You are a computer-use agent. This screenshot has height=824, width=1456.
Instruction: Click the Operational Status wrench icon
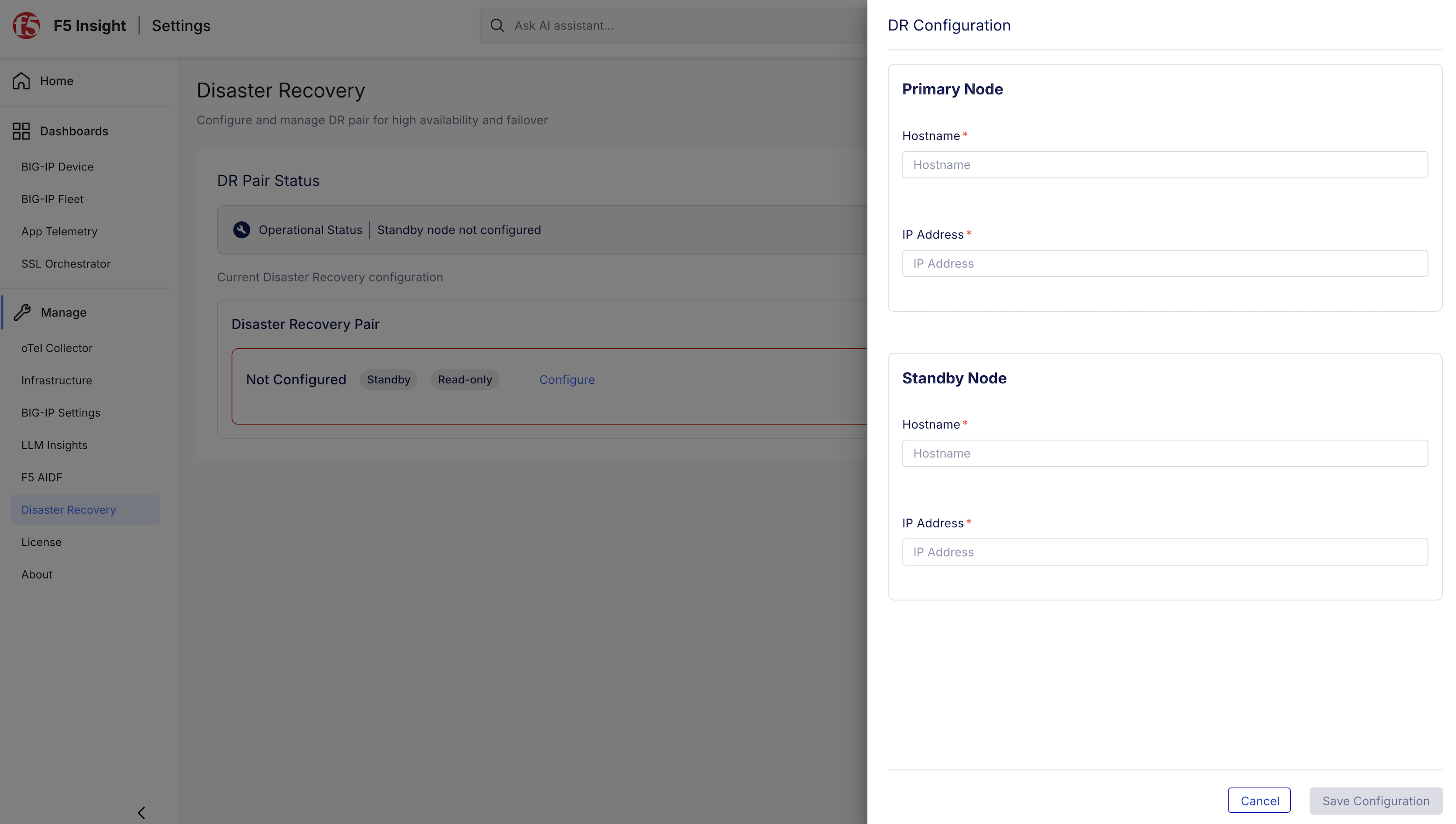(x=241, y=230)
